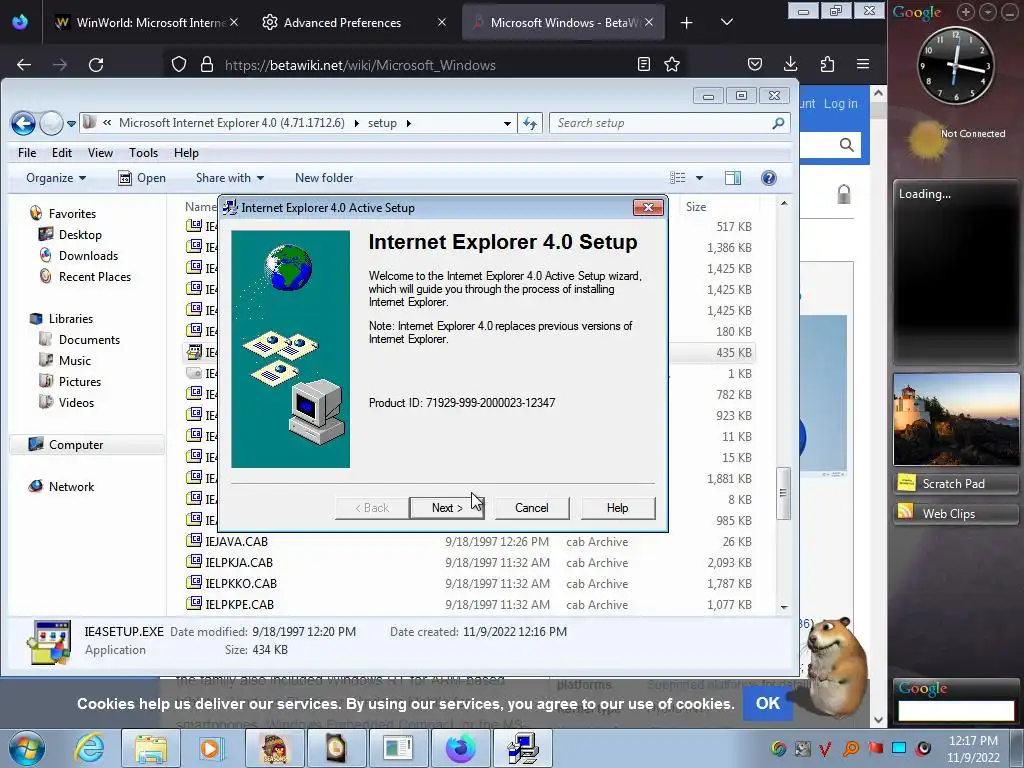Image resolution: width=1024 pixels, height=768 pixels.
Task: Click Log in link on betawiki
Action: [840, 104]
